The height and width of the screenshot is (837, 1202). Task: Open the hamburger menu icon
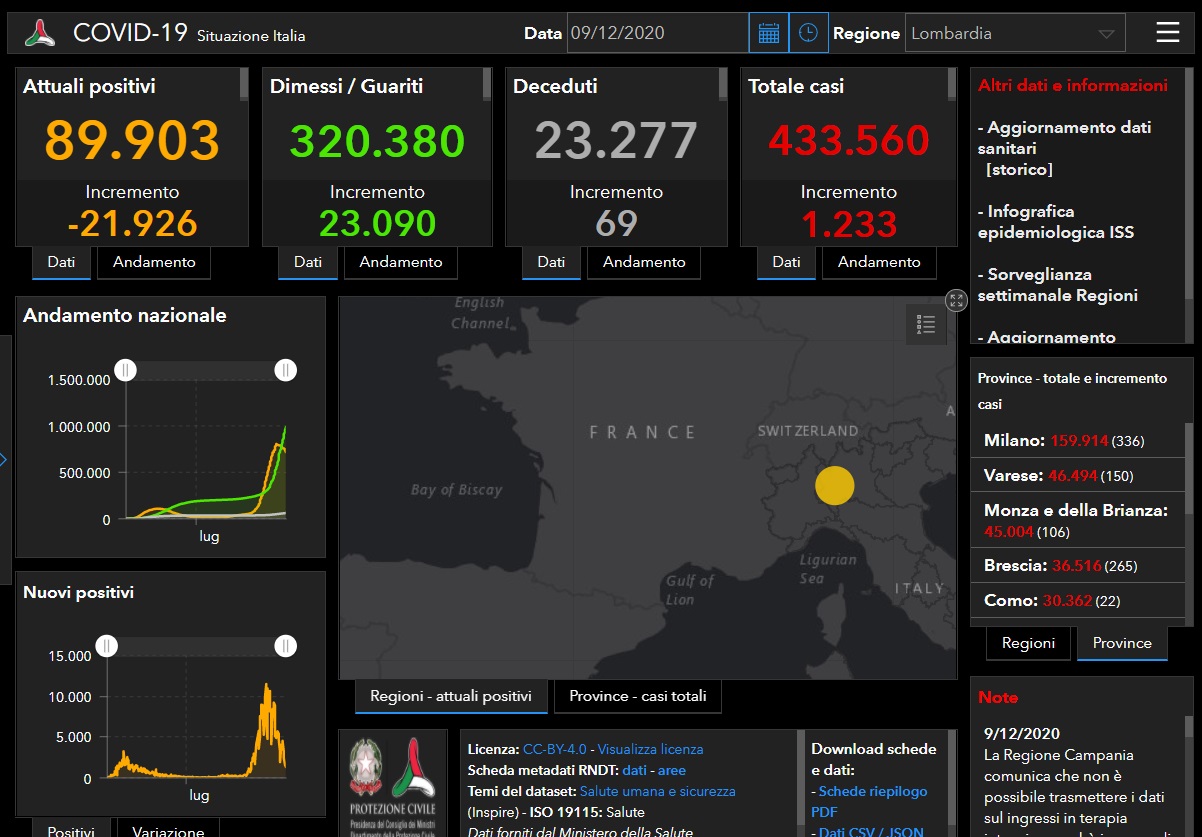tap(1167, 33)
